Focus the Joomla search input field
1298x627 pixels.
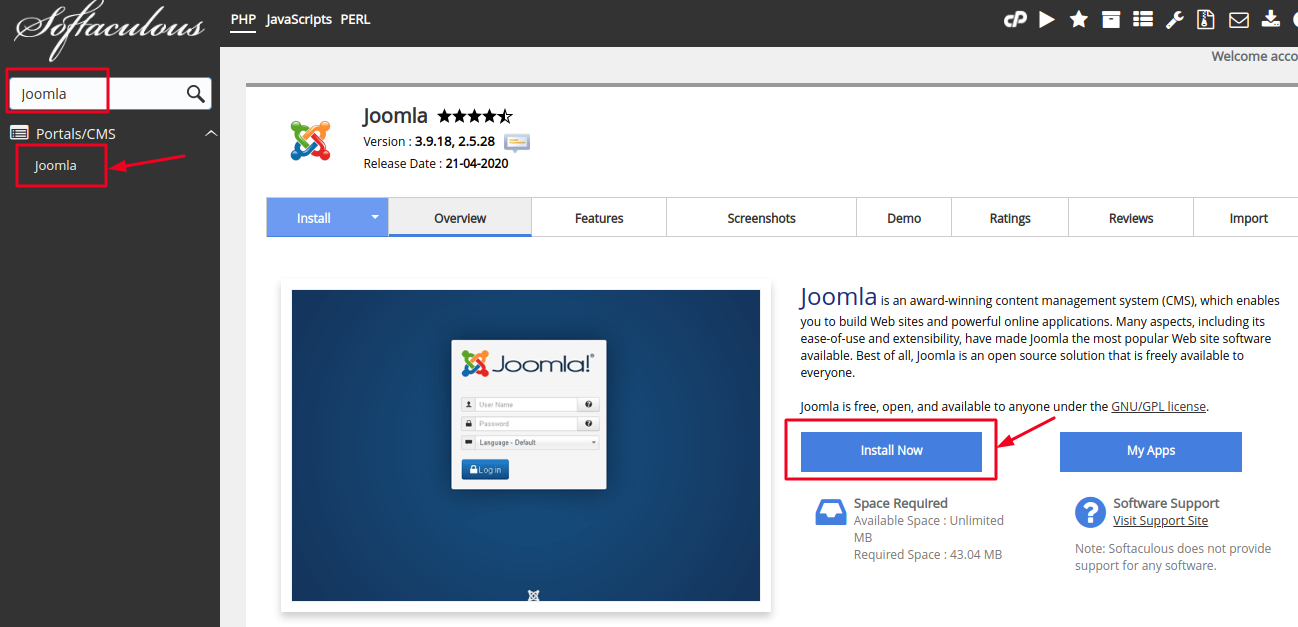tap(95, 94)
